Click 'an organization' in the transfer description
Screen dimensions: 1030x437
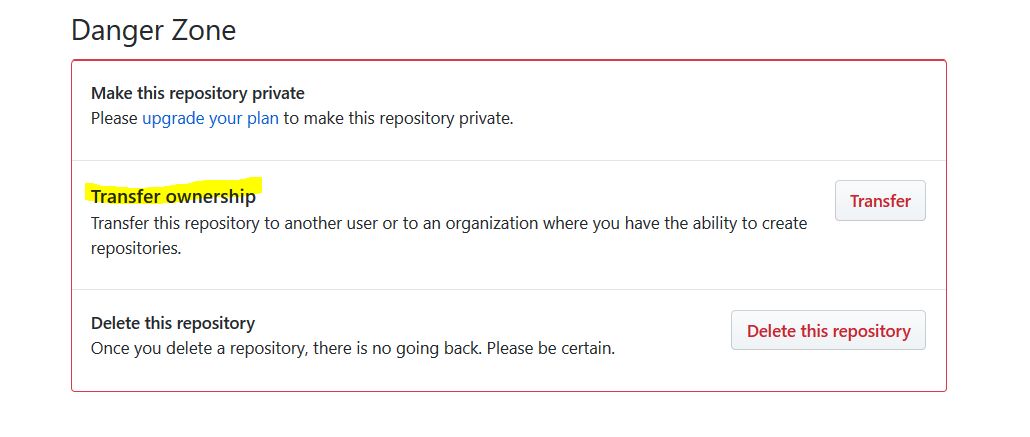pyautogui.click(x=483, y=223)
